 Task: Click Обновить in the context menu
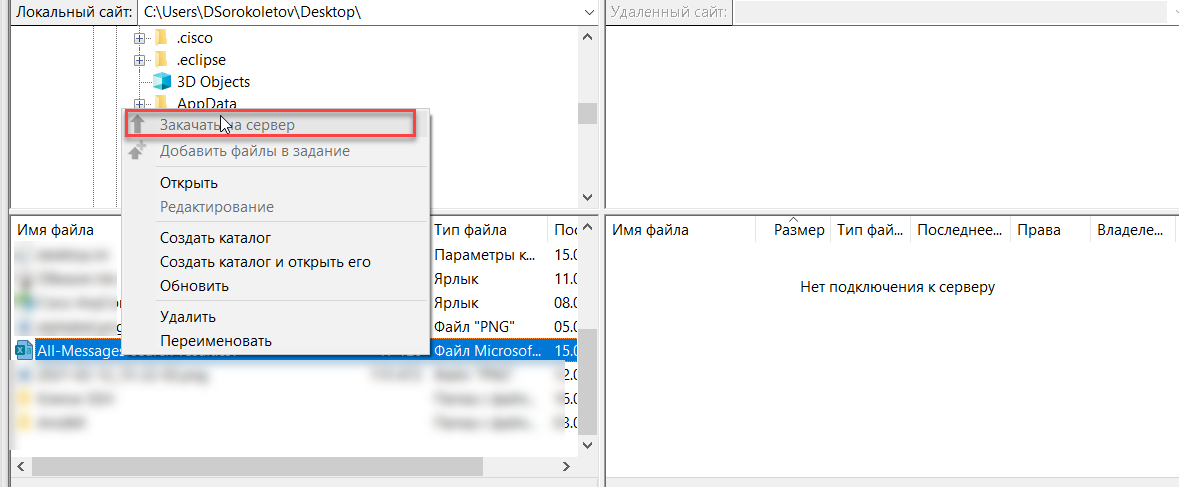194,286
